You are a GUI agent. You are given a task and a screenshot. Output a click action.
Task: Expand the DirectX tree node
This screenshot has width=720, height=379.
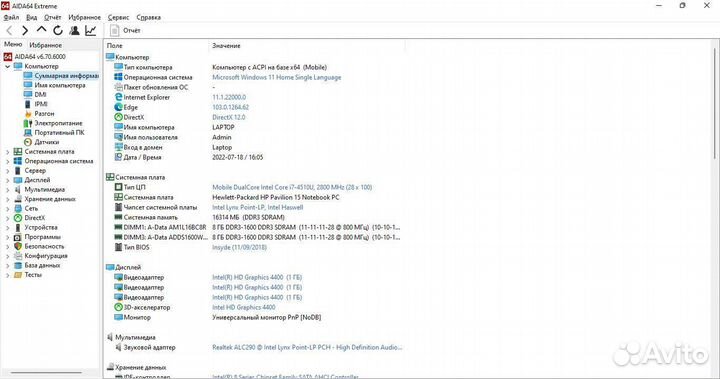coord(7,218)
